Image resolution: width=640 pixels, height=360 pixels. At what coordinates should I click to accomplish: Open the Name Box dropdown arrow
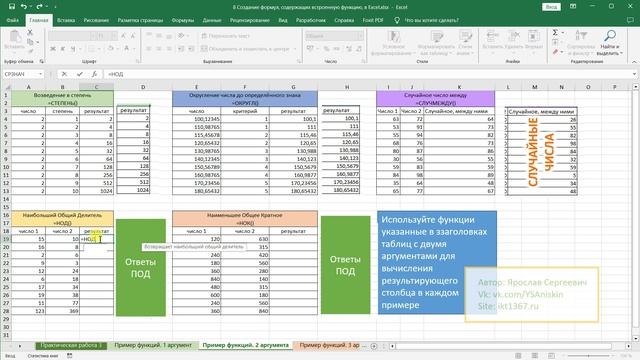click(x=40, y=74)
